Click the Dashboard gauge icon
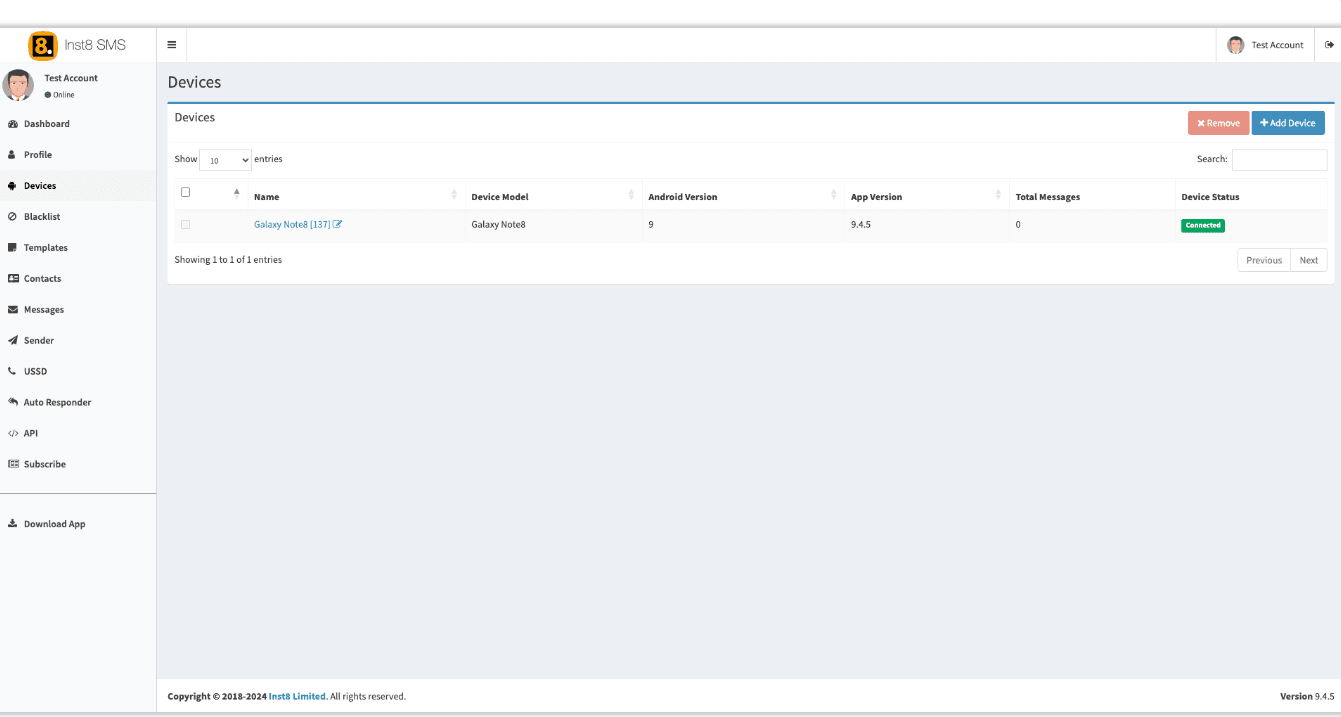1341x717 pixels. coord(13,124)
